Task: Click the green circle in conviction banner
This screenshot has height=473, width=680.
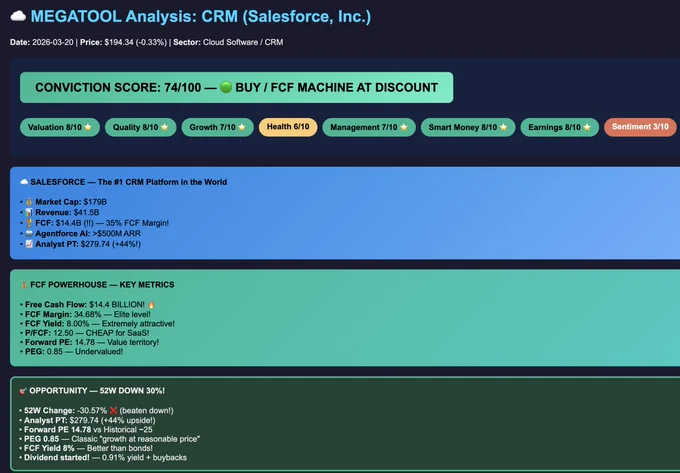Action: tap(226, 87)
